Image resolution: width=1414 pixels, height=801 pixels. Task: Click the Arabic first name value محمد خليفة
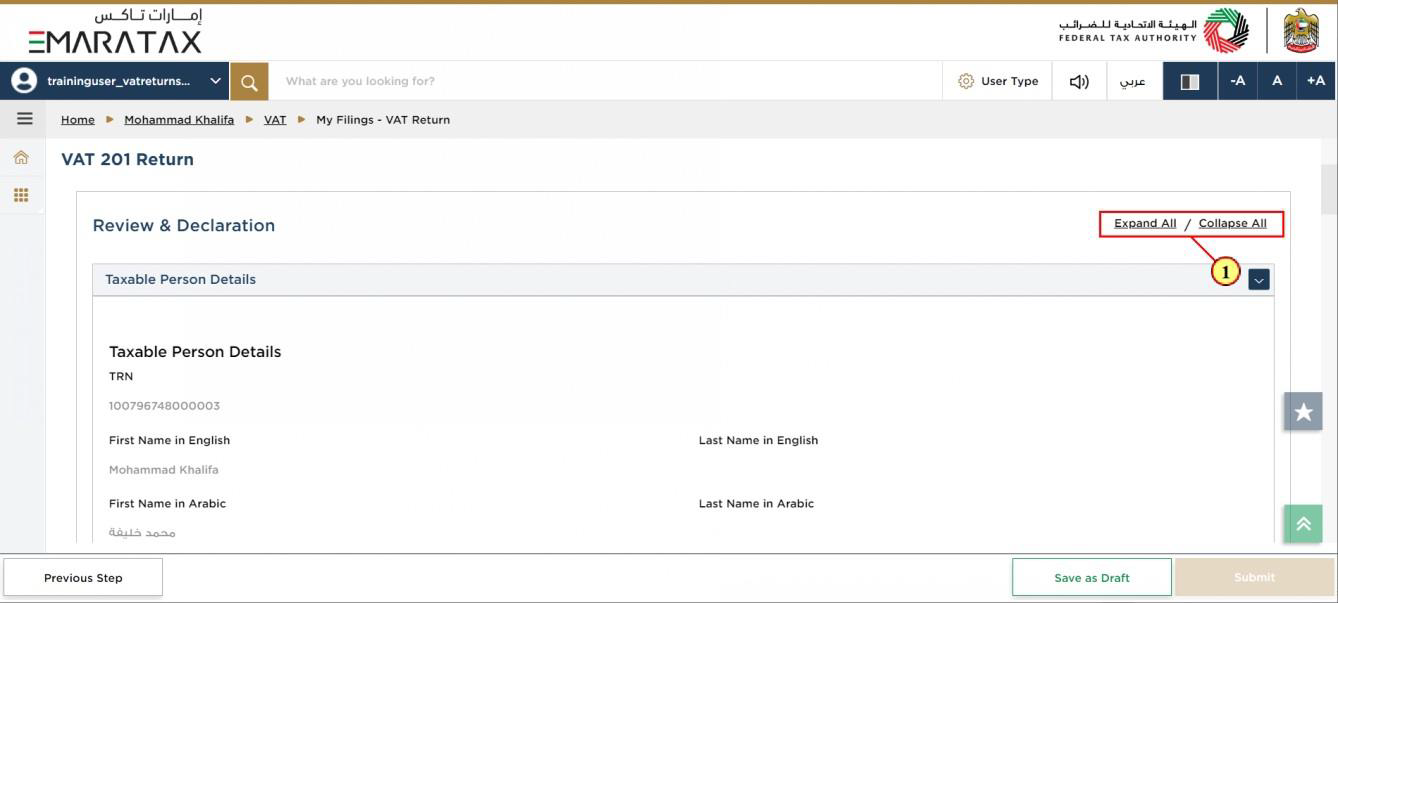(x=142, y=532)
